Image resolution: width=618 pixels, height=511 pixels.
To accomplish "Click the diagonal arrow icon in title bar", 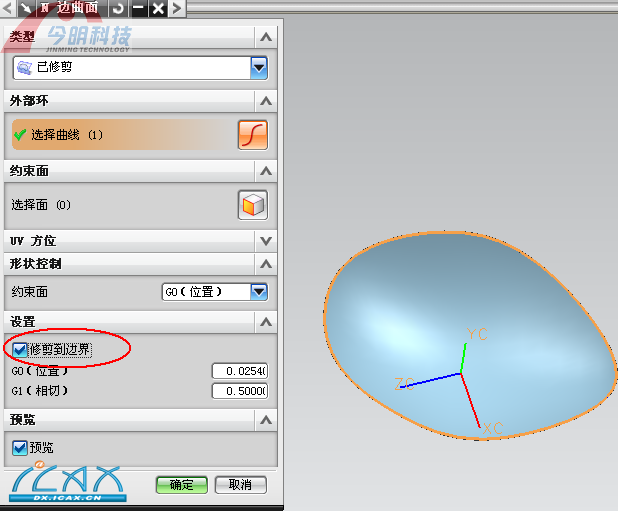I will click(26, 8).
